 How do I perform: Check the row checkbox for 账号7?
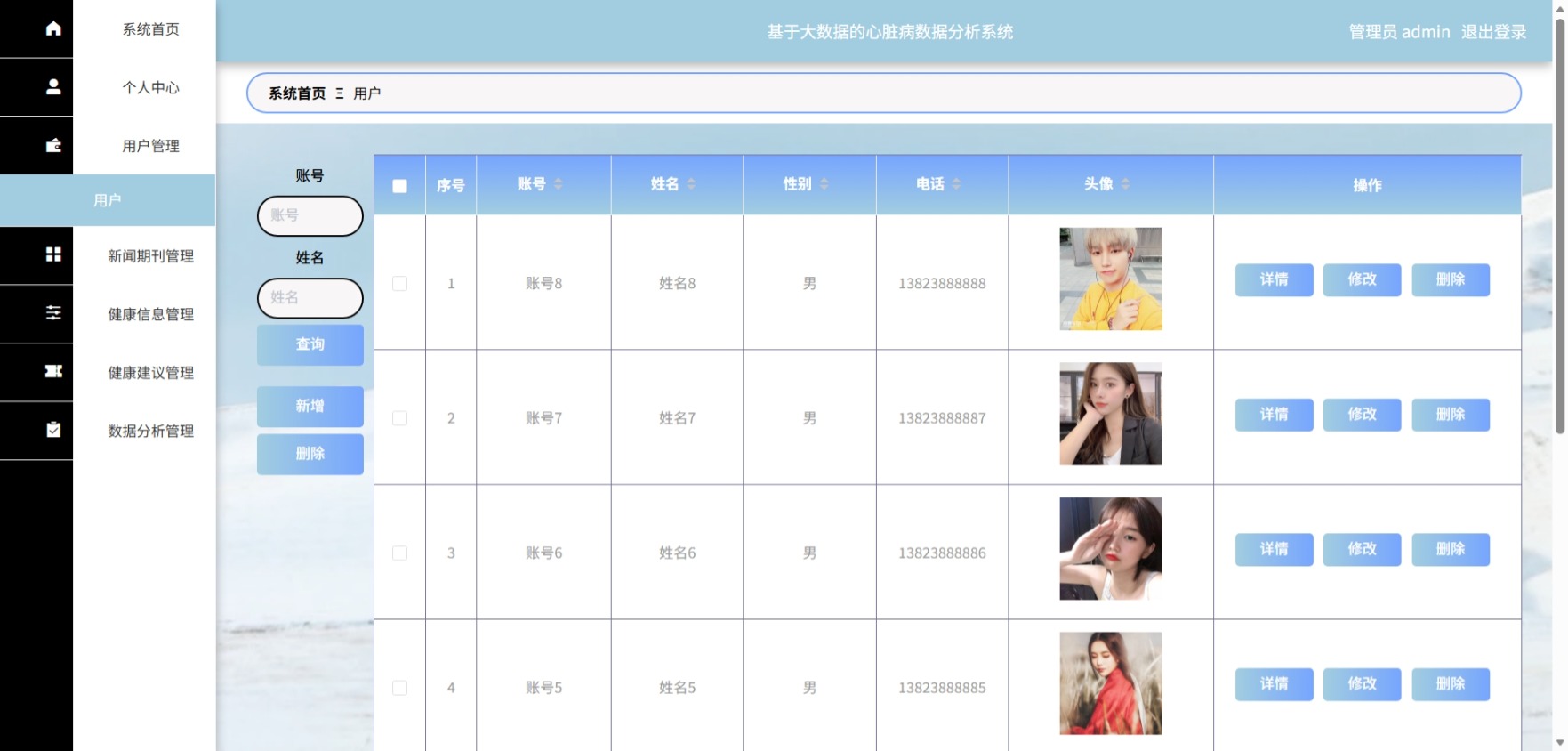tap(399, 418)
